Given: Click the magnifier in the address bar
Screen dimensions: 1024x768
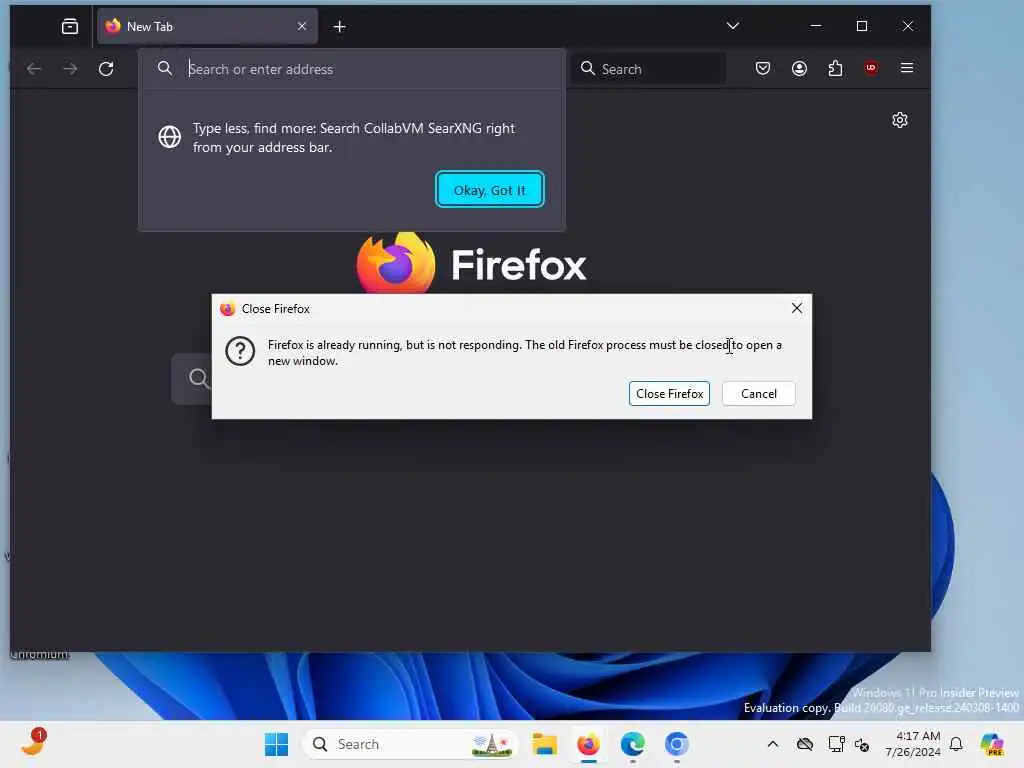Looking at the screenshot, I should tap(165, 68).
